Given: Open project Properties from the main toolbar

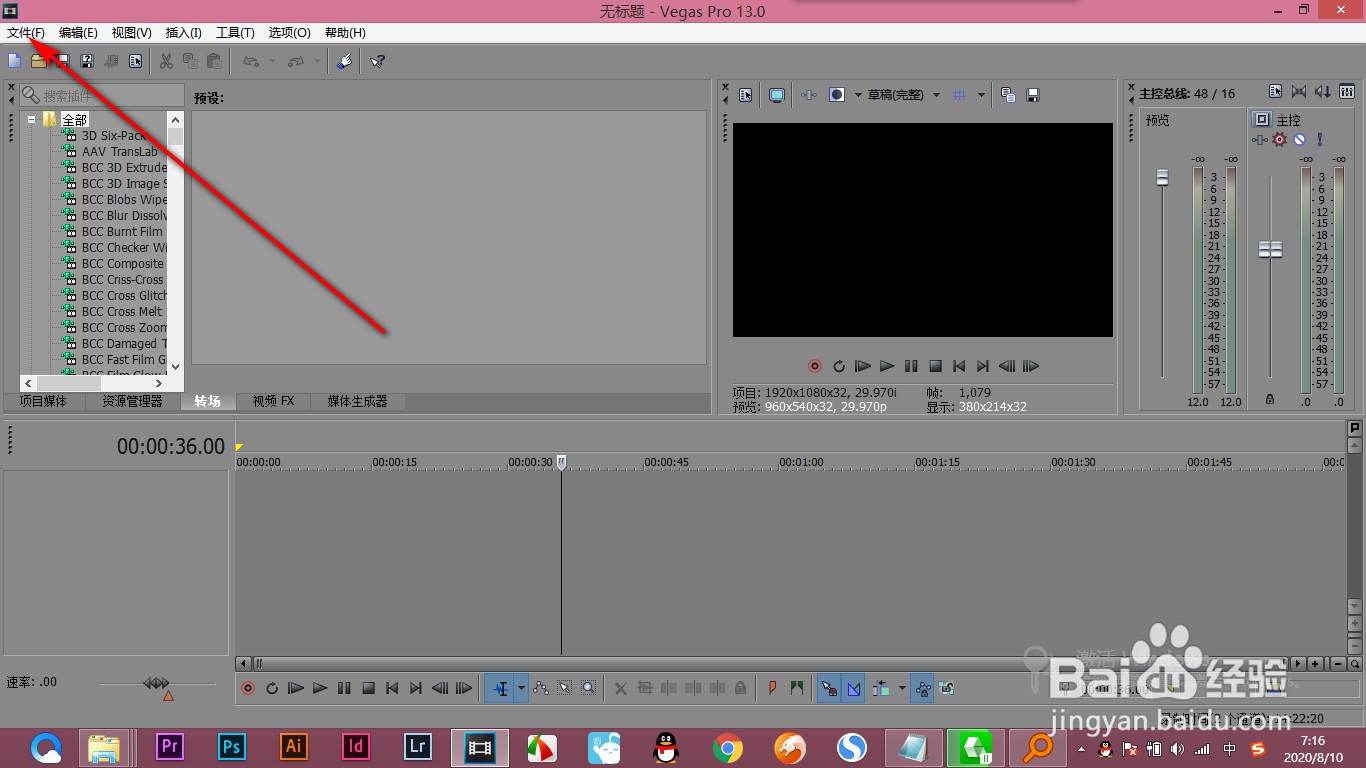Looking at the screenshot, I should tap(135, 61).
